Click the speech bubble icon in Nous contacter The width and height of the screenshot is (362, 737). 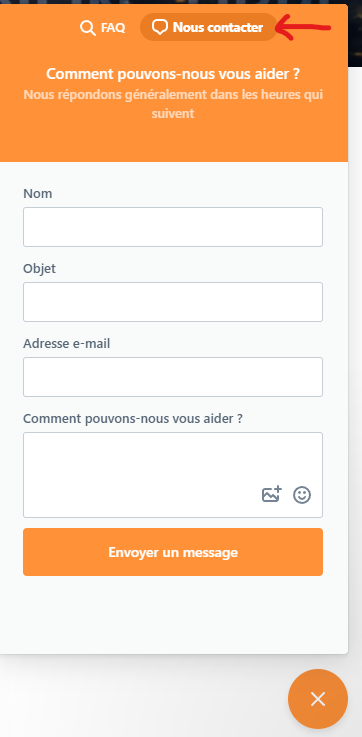[160, 27]
